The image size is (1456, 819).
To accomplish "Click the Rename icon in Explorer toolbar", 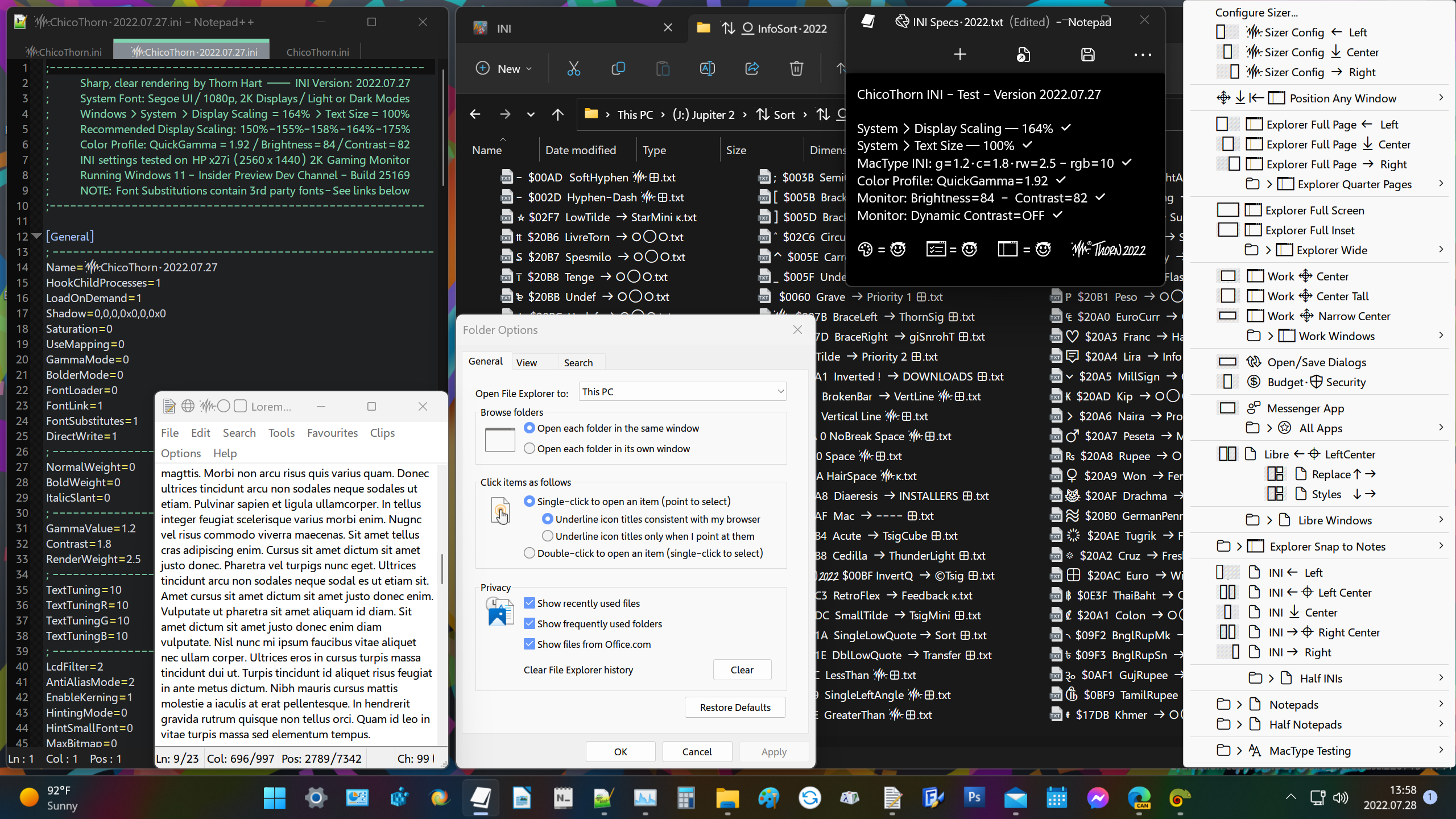I will 707,68.
